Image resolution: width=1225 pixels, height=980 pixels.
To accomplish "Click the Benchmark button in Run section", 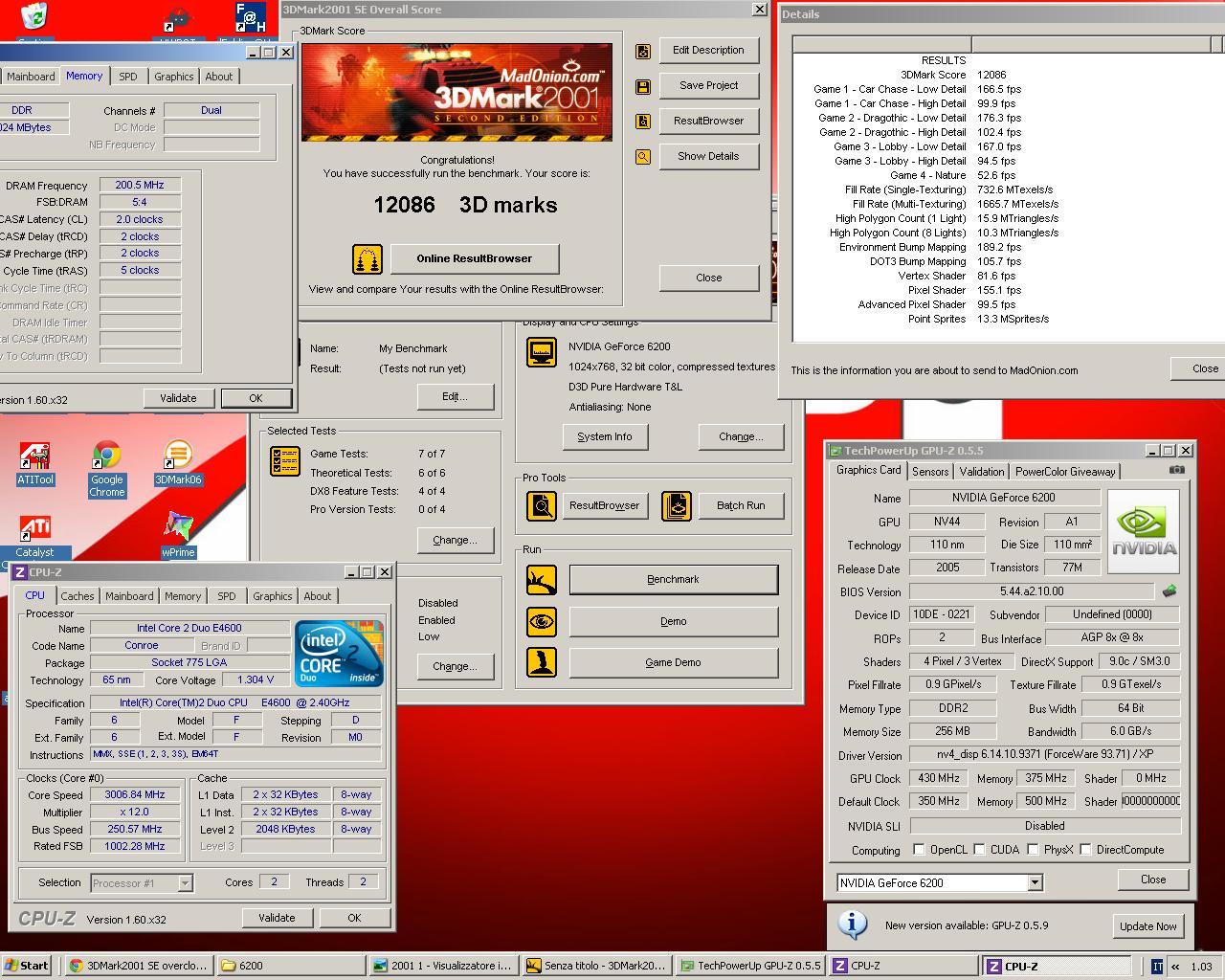I will pyautogui.click(x=674, y=579).
